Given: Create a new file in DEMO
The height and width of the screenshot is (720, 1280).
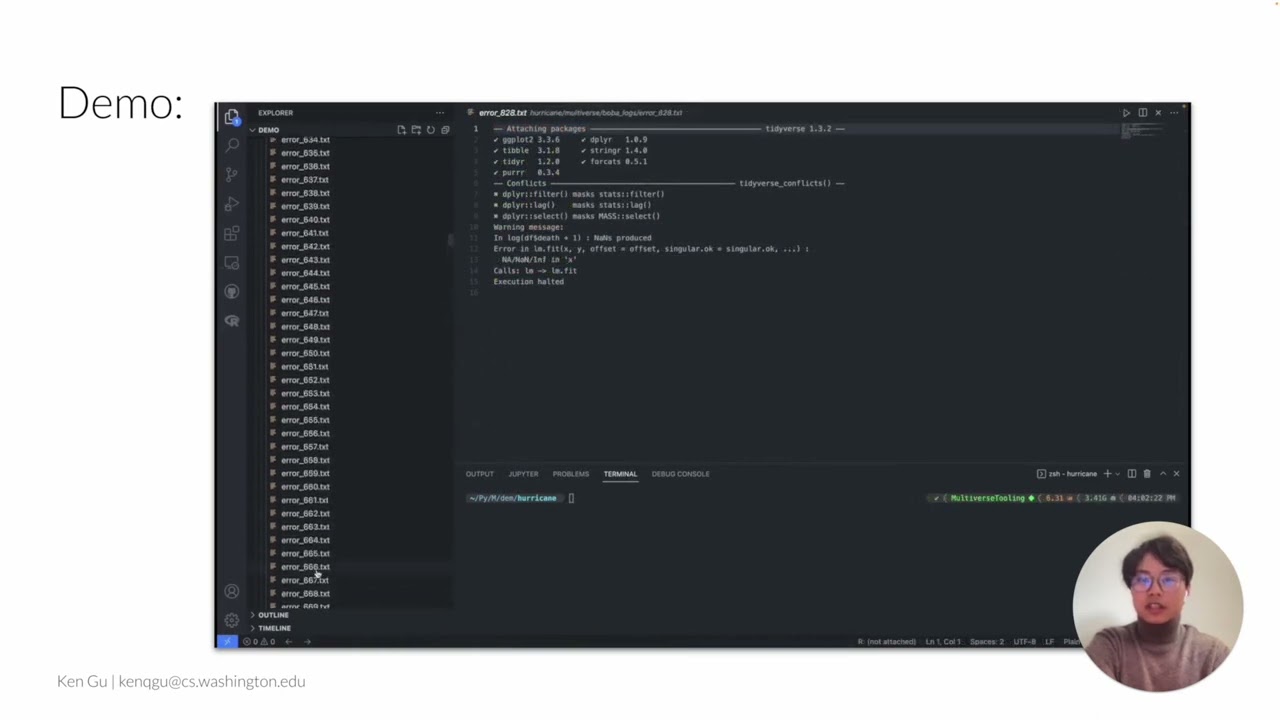Looking at the screenshot, I should 401,130.
